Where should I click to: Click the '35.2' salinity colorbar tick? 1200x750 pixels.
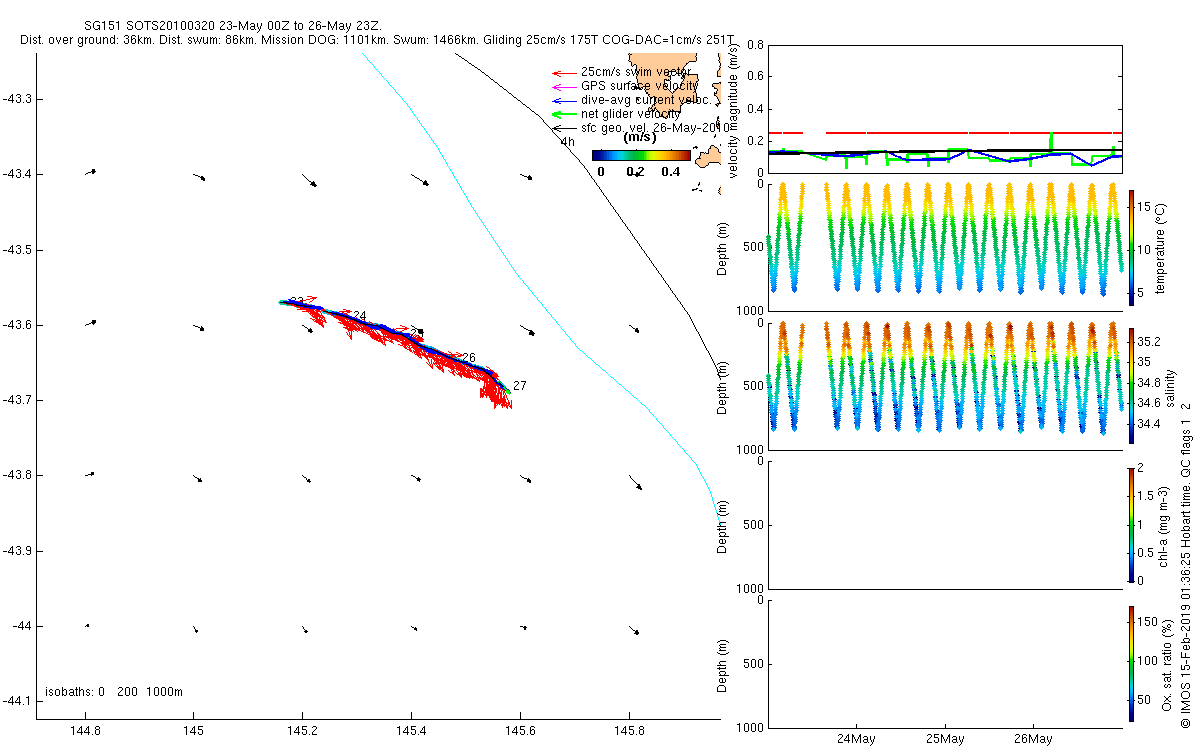coord(1149,341)
